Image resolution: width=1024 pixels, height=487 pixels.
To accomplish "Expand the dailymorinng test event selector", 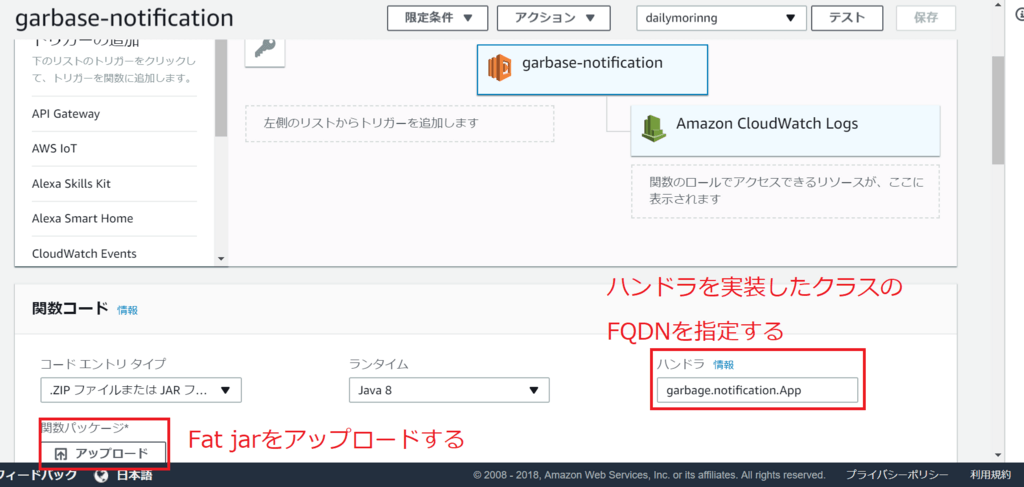I will pos(720,18).
